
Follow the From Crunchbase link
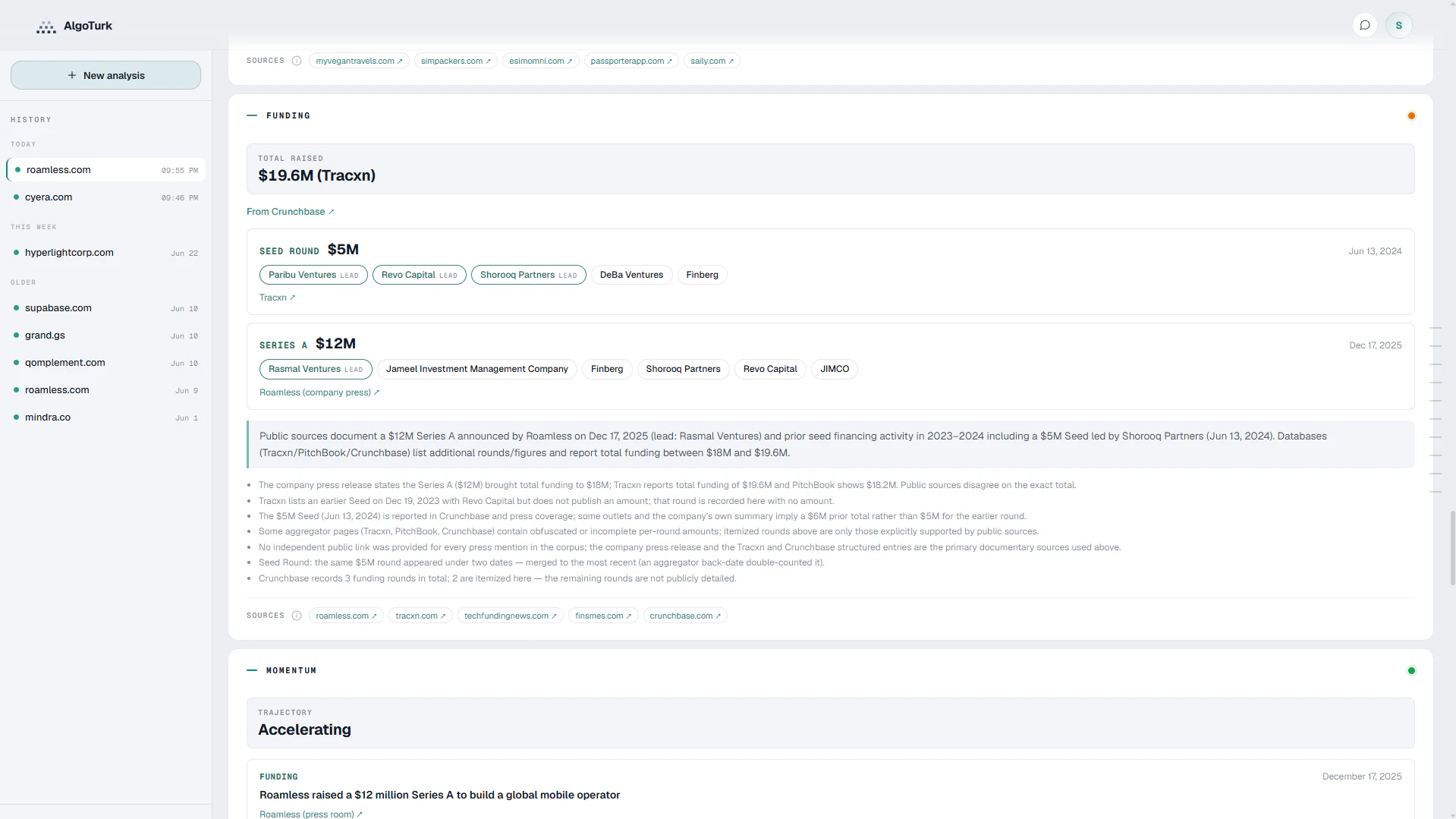[290, 212]
